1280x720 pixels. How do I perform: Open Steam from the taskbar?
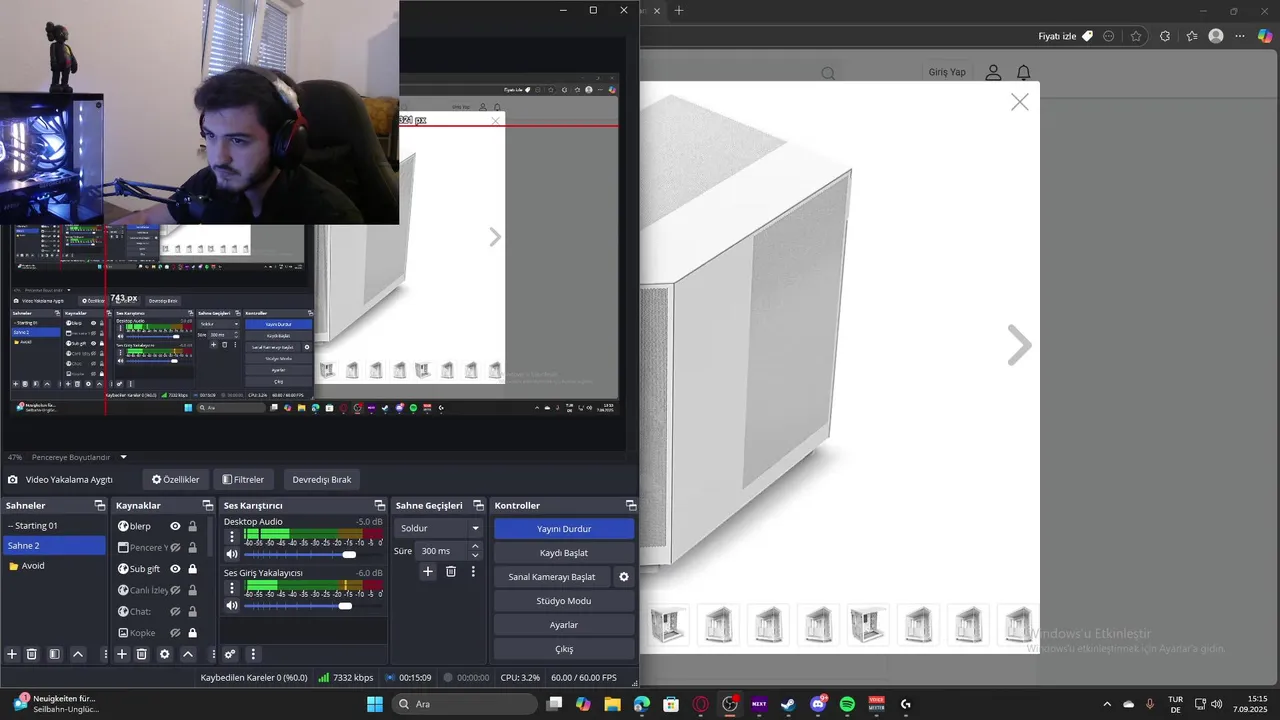(788, 704)
